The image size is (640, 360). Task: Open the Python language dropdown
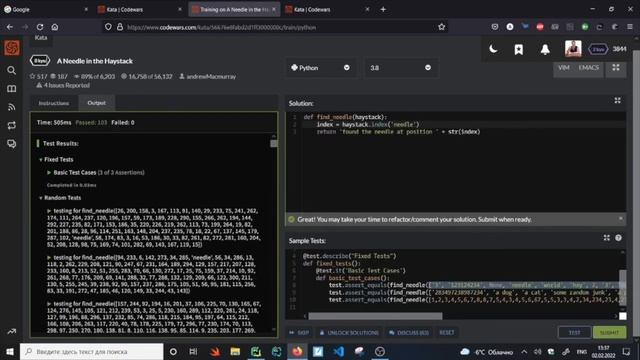[x=321, y=68]
